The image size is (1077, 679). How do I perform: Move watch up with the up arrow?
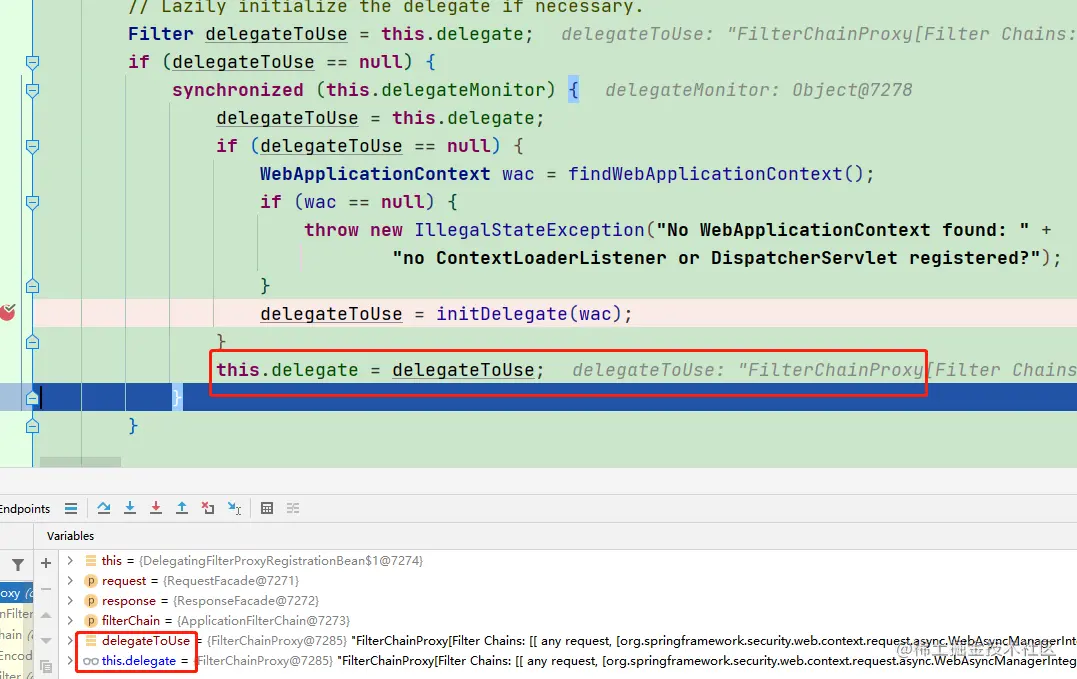[46, 615]
